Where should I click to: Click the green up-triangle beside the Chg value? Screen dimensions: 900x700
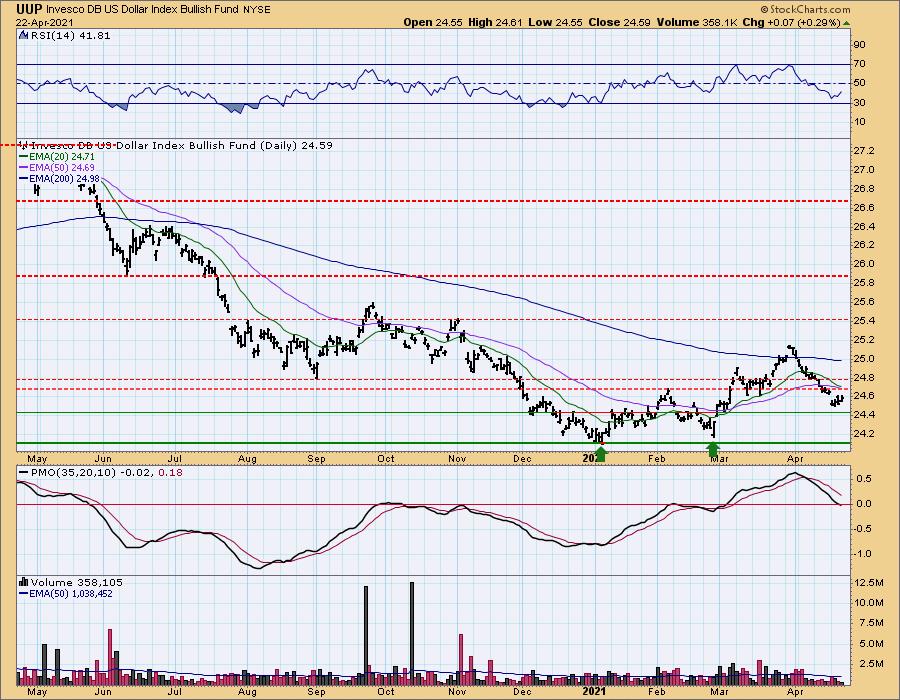pyautogui.click(x=847, y=23)
